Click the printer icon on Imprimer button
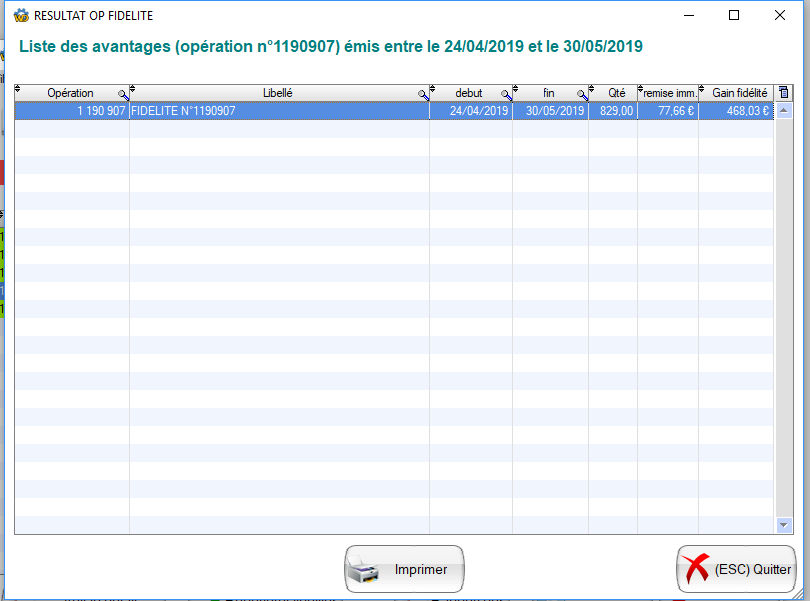The height and width of the screenshot is (601, 810). click(365, 570)
